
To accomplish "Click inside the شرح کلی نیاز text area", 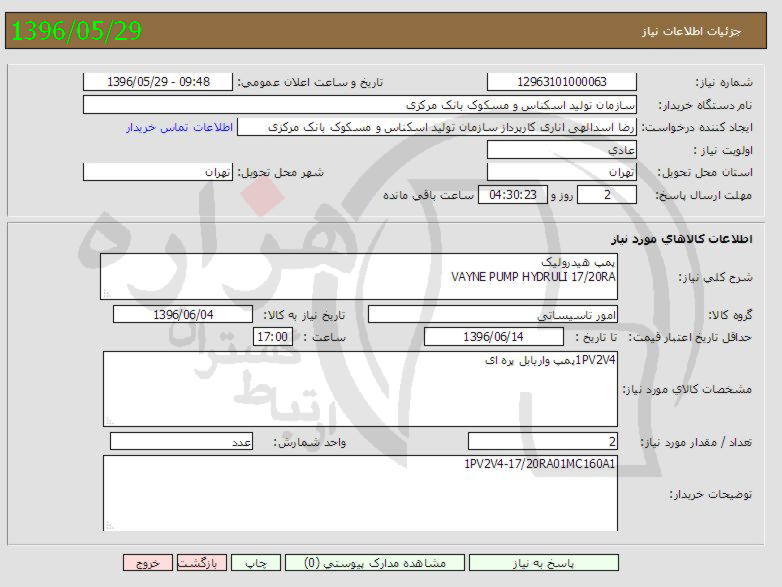I will (x=360, y=276).
